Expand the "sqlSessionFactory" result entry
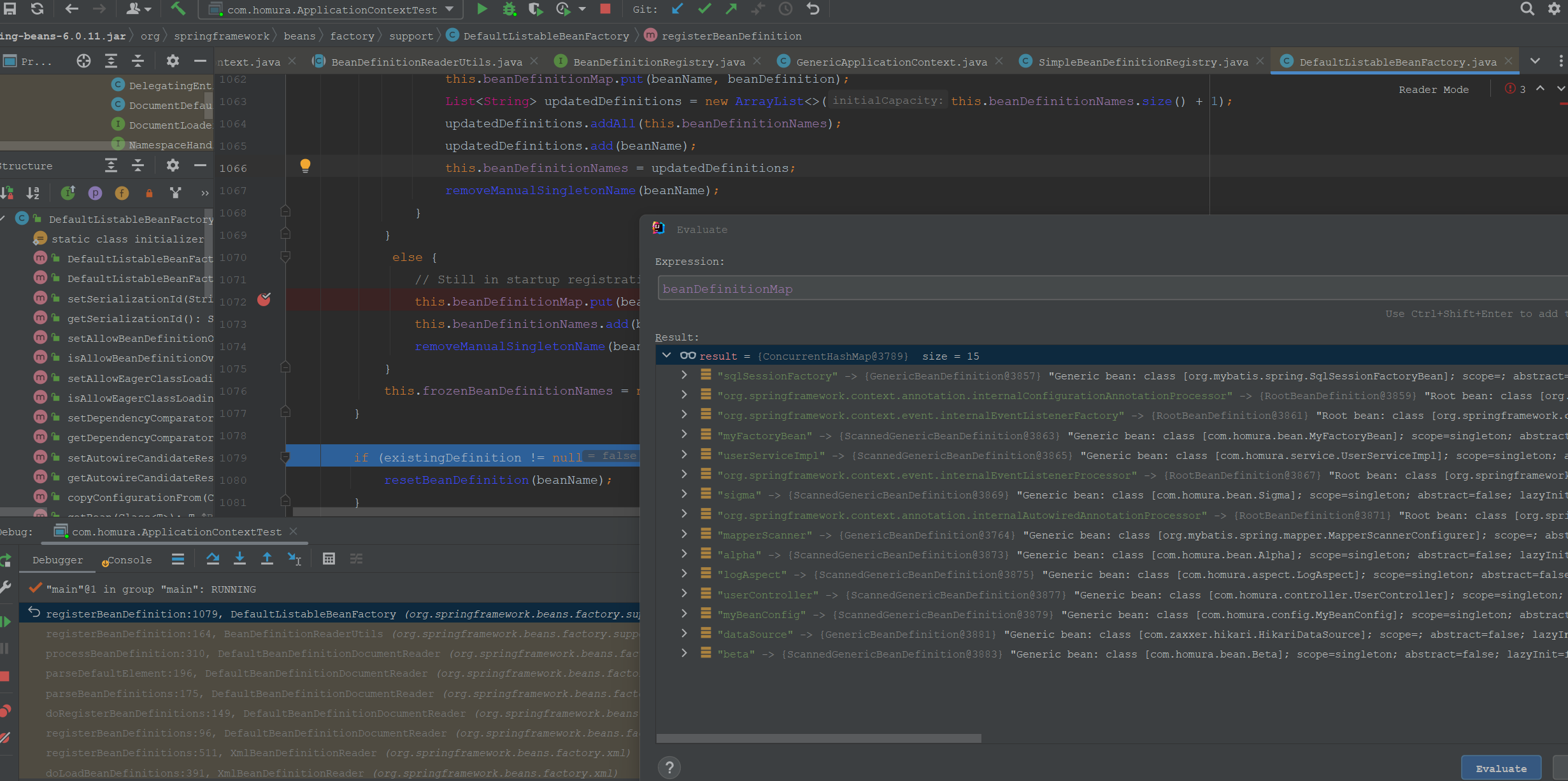Viewport: 1568px width, 781px height. click(x=684, y=376)
